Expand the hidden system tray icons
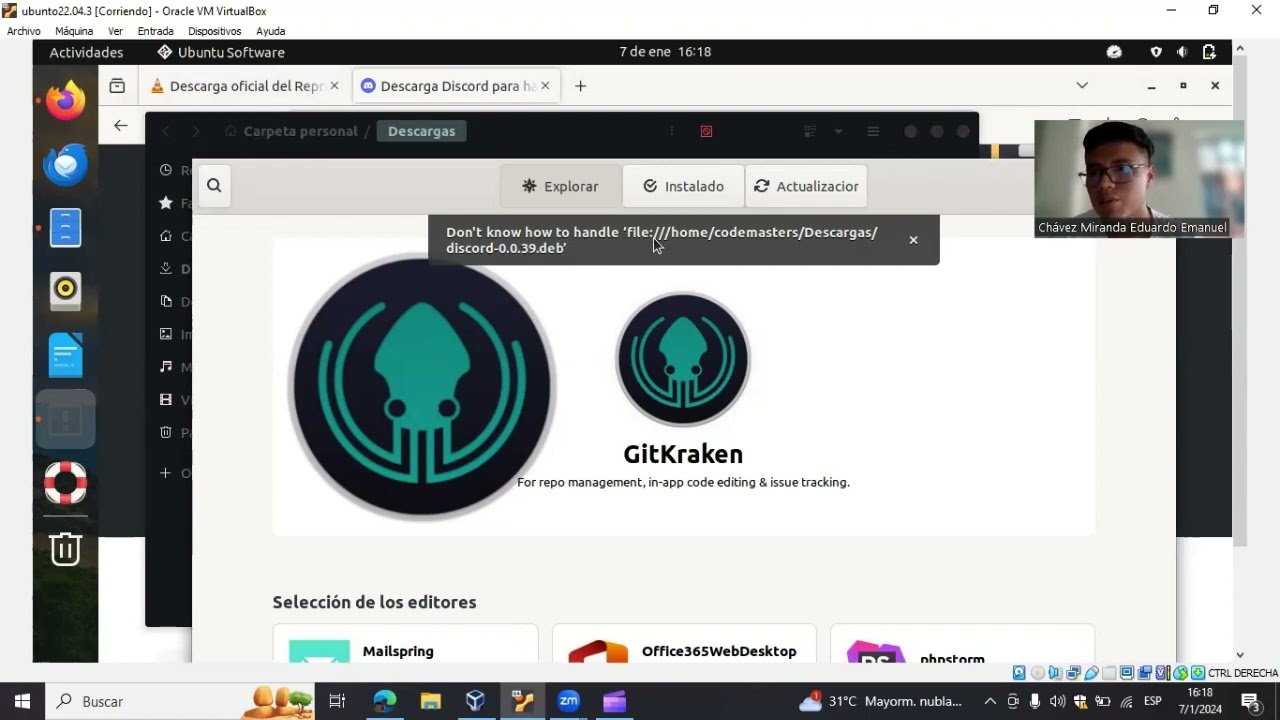This screenshot has height=720, width=1280. [x=990, y=701]
